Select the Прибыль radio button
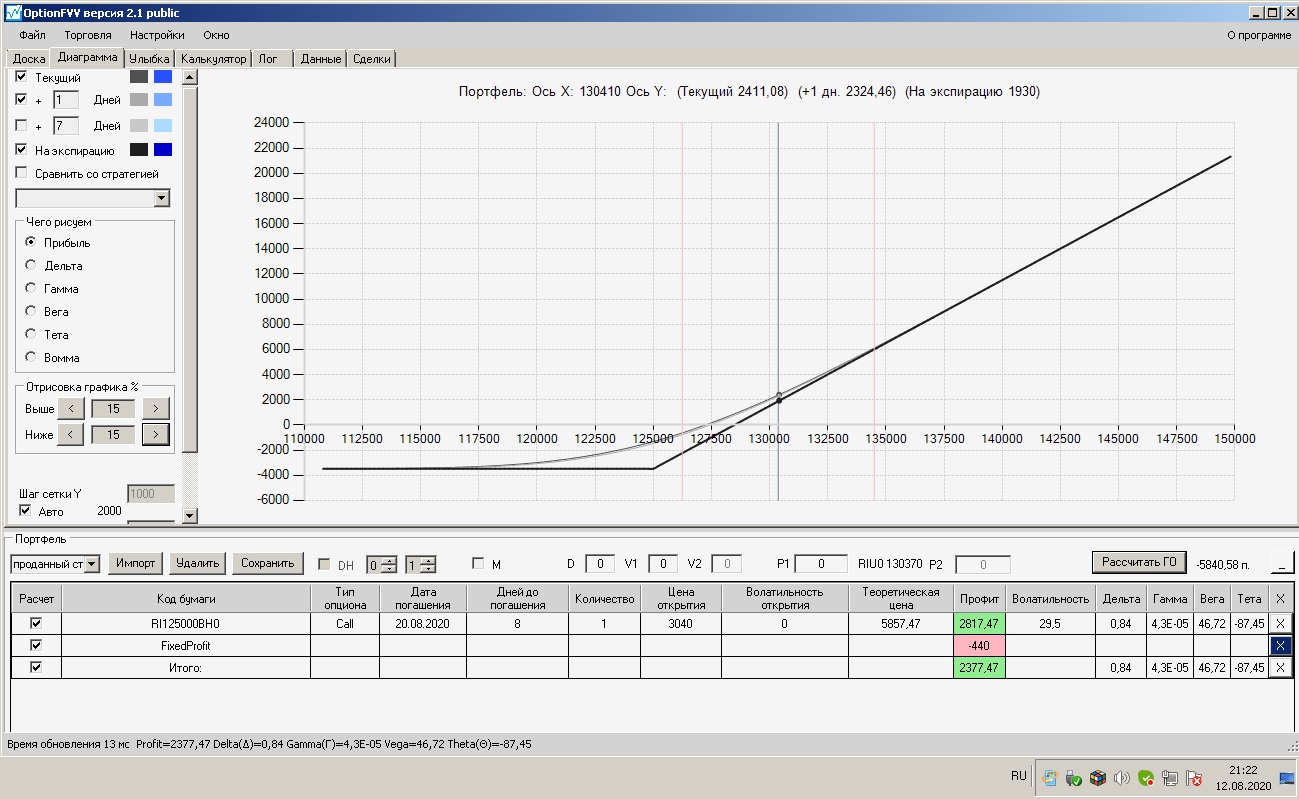The image size is (1299, 799). [x=31, y=242]
